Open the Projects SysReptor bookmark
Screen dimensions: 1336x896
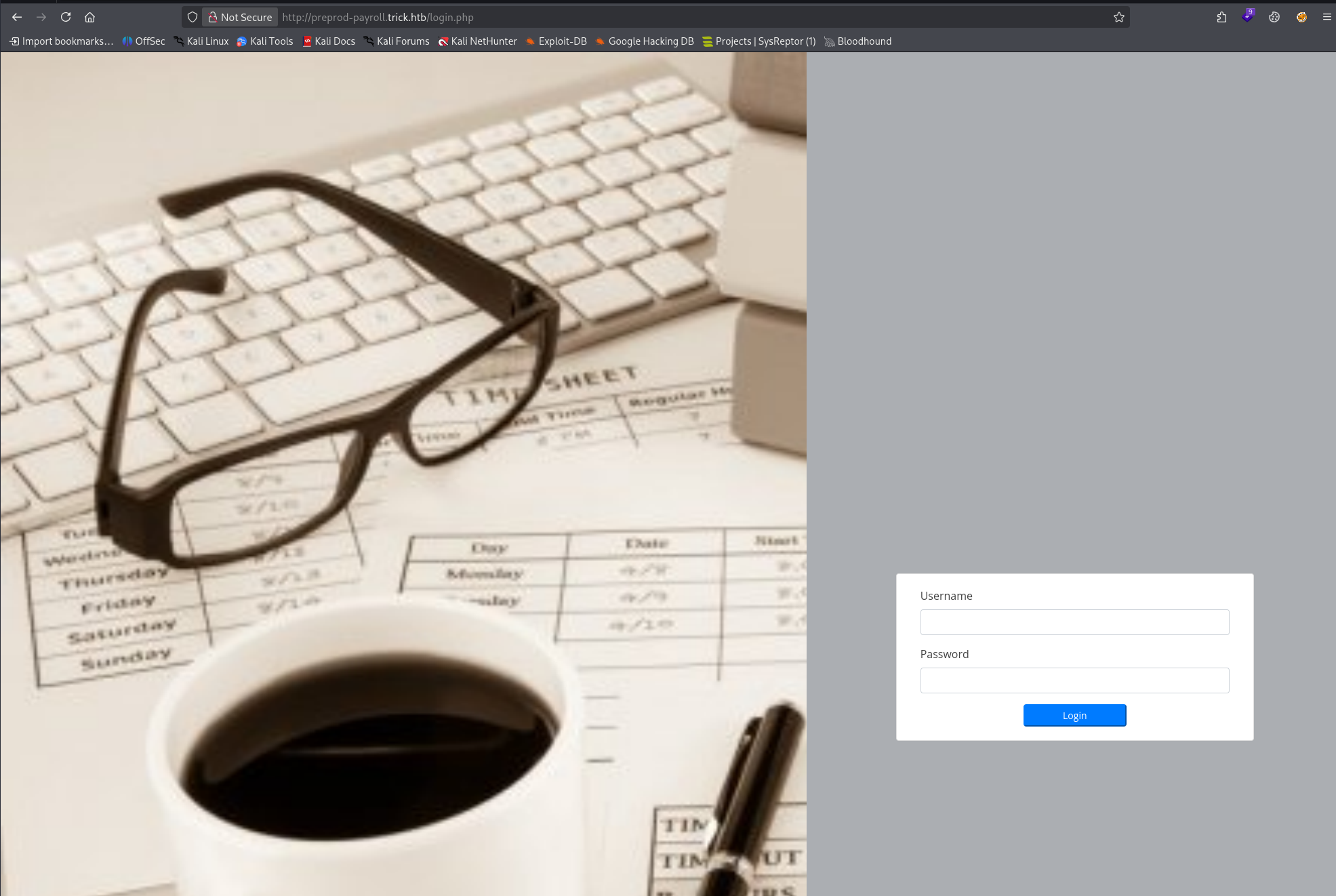coord(758,41)
